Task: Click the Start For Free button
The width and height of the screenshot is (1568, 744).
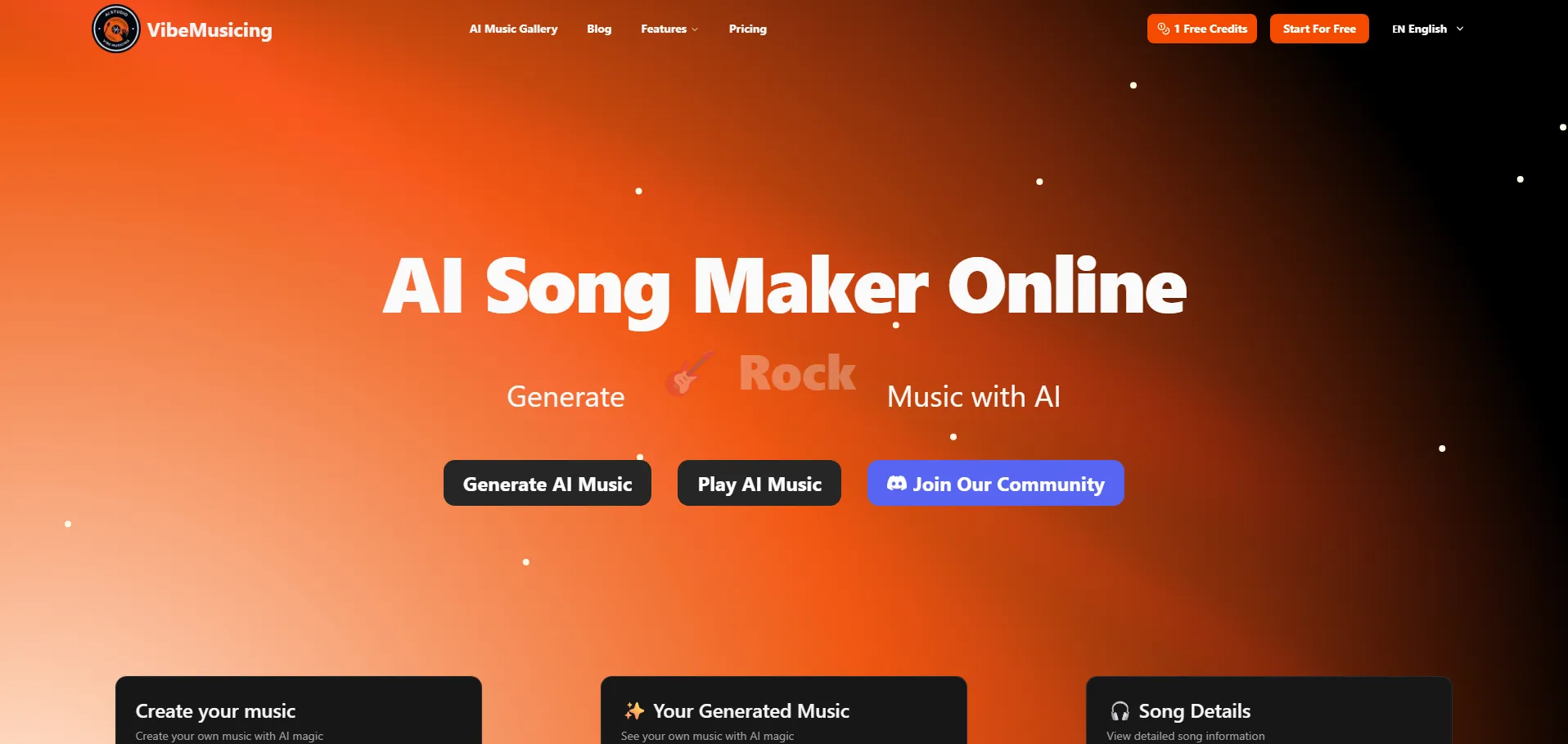Action: (x=1319, y=29)
